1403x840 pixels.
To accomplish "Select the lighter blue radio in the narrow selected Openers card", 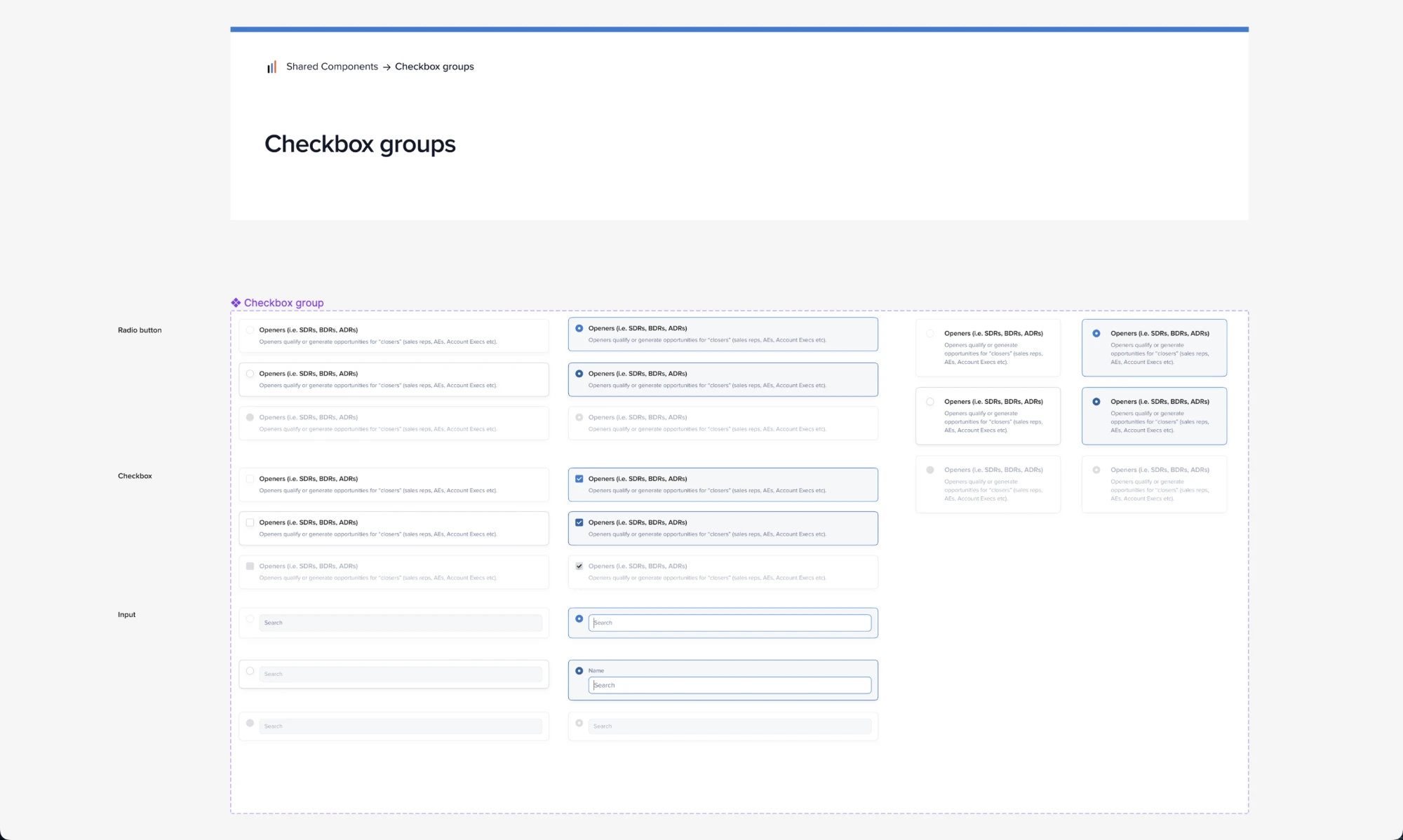I will pos(1096,334).
